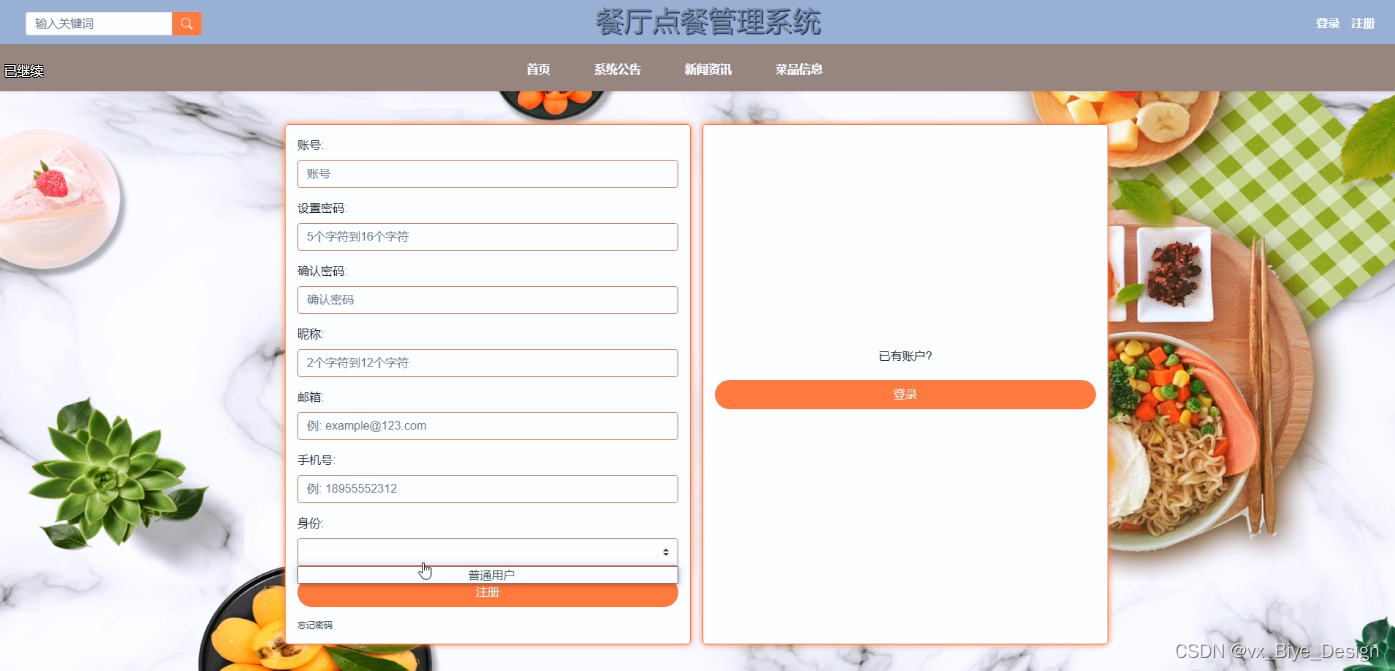The image size is (1395, 671).
Task: Focus the keyword search box
Action: coord(99,23)
